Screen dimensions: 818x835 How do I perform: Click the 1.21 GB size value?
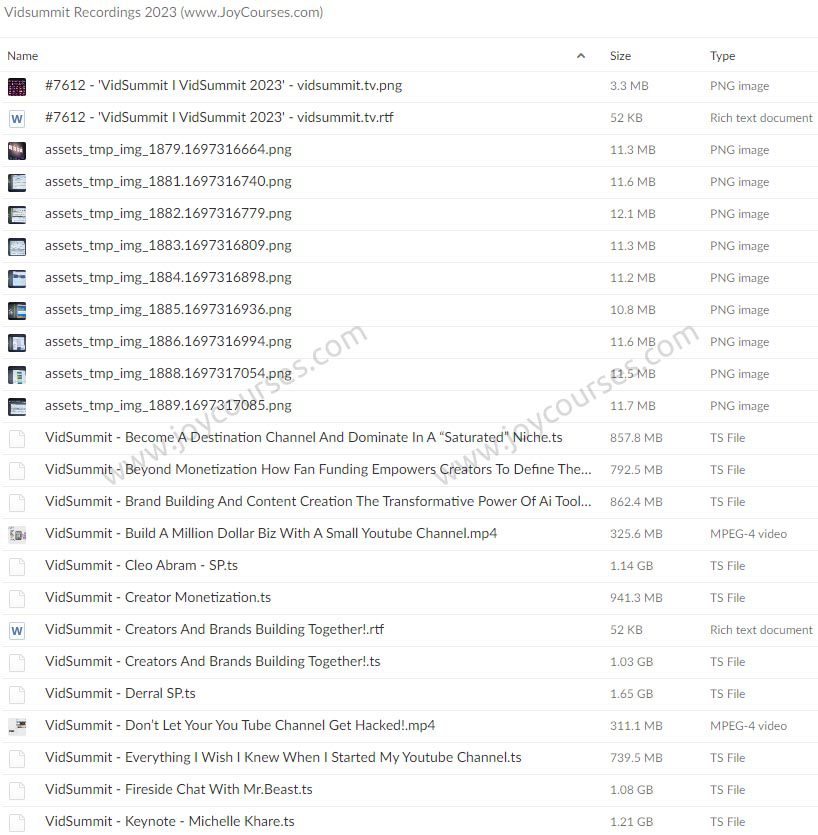coord(632,821)
